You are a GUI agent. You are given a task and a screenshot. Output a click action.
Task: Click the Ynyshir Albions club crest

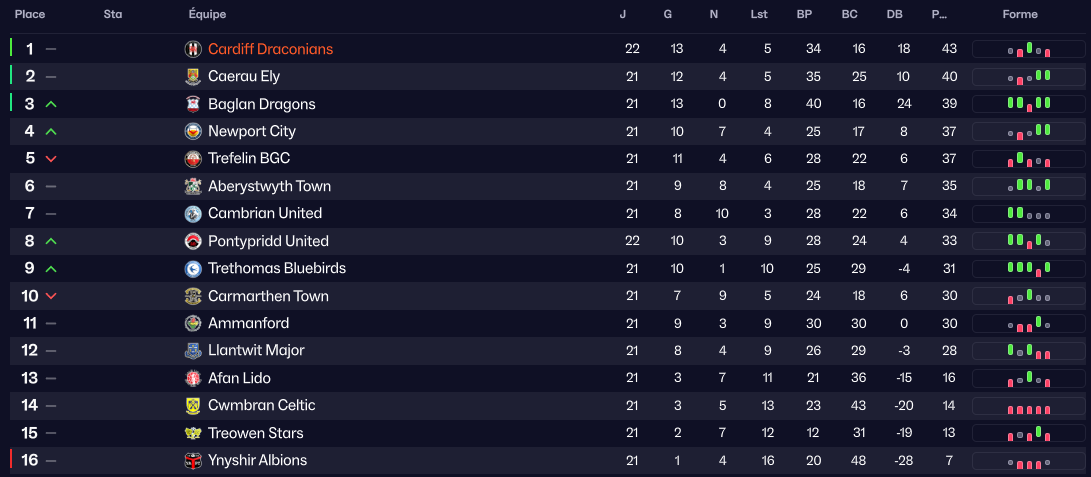point(193,460)
